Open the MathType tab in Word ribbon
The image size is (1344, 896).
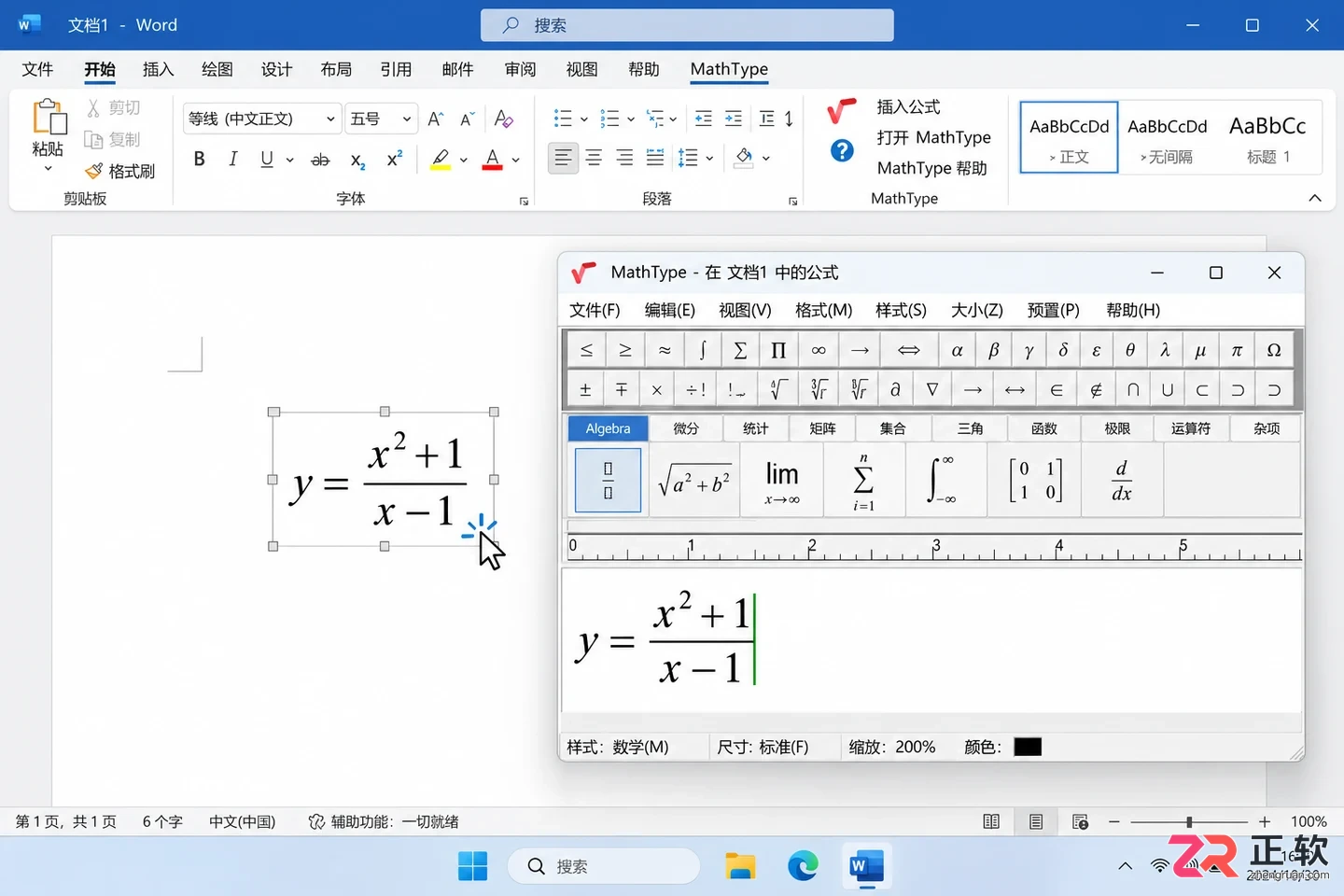click(x=729, y=69)
